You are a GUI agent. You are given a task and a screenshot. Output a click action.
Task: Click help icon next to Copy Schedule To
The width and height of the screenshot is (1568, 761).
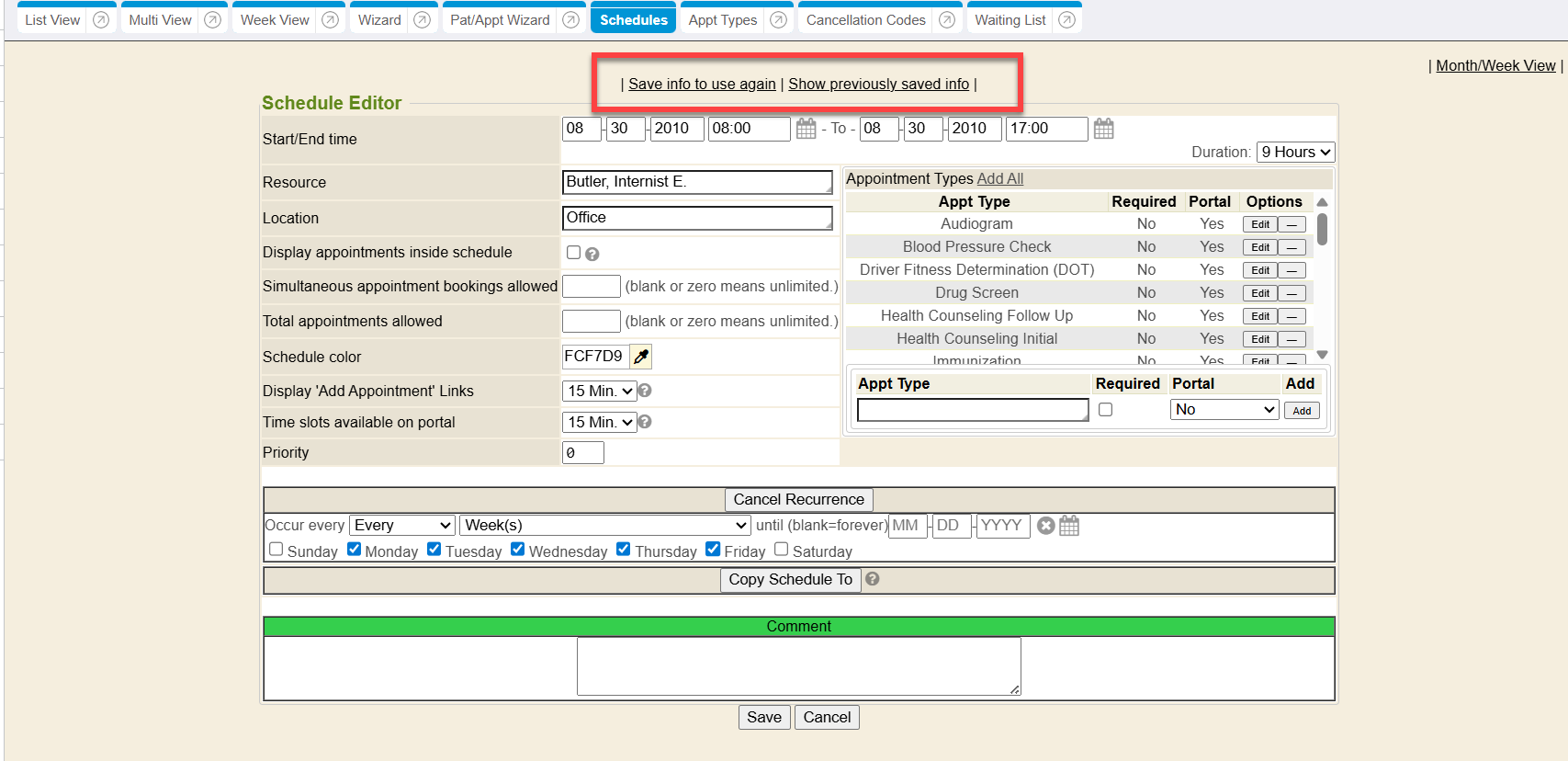coord(873,579)
